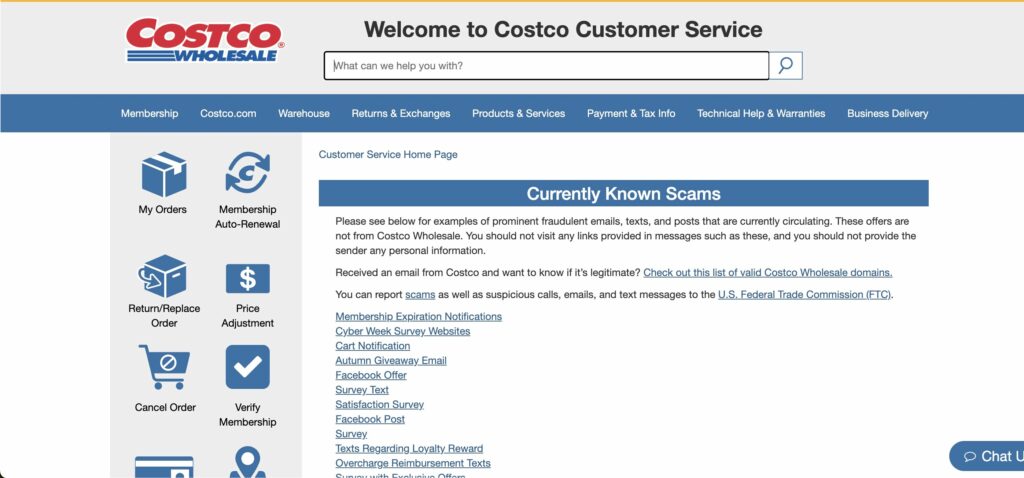The width and height of the screenshot is (1024, 478).
Task: Open Texts Regarding Loyalty Reward link
Action: pyautogui.click(x=409, y=449)
